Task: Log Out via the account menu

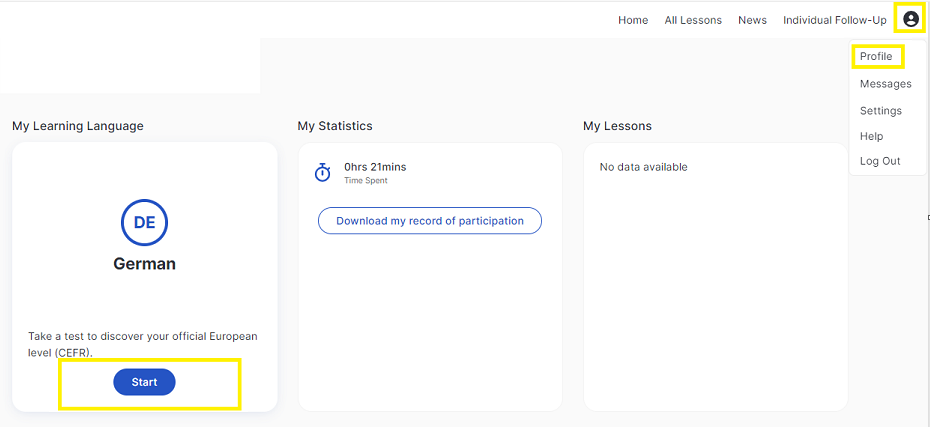Action: coord(880,161)
